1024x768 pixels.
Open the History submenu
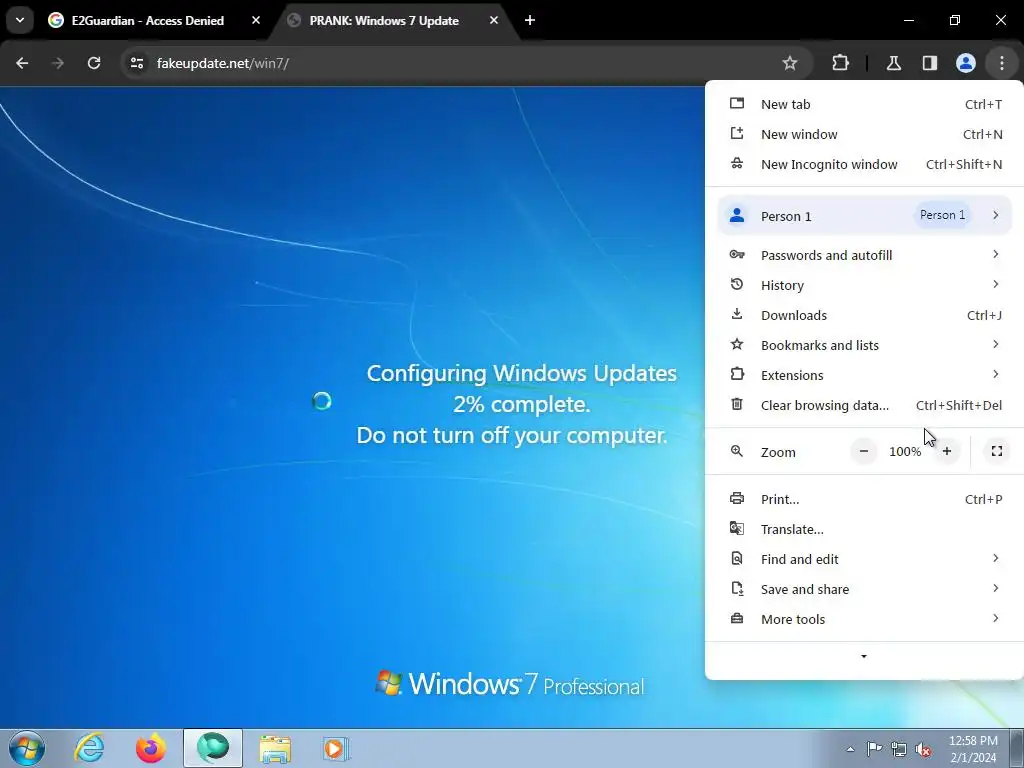(x=864, y=285)
